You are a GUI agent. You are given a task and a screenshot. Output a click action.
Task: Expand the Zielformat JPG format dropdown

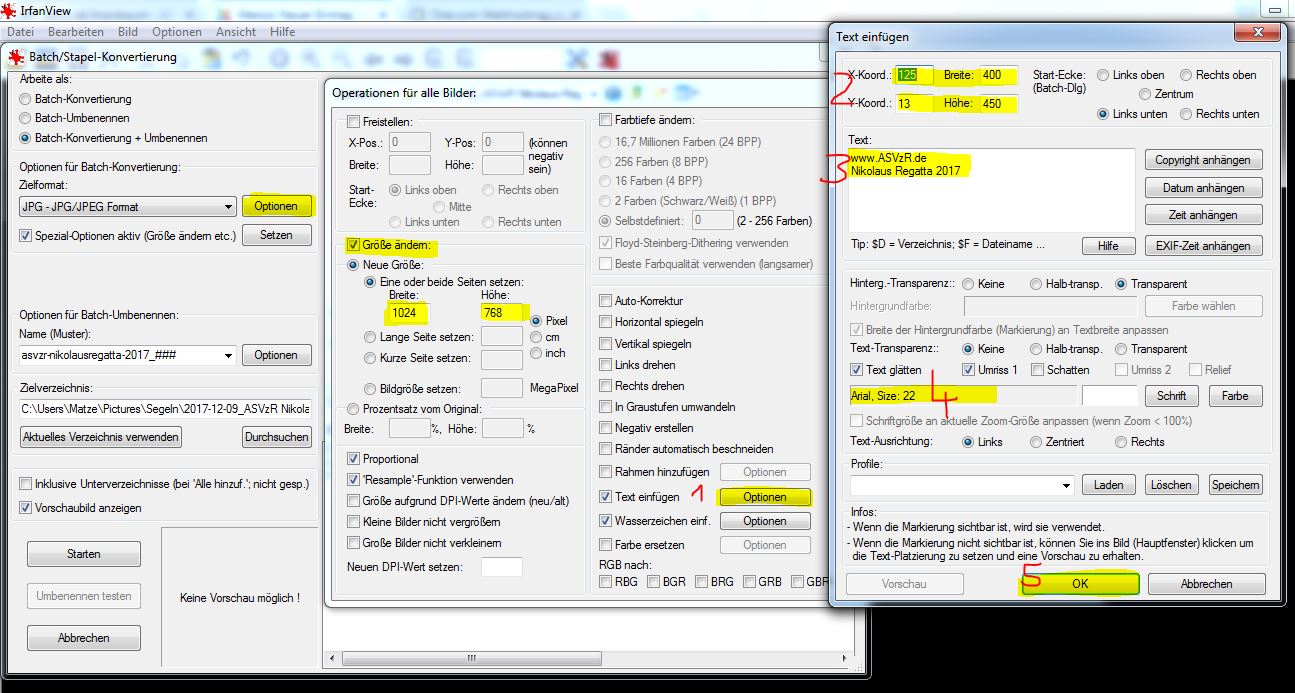click(x=227, y=207)
